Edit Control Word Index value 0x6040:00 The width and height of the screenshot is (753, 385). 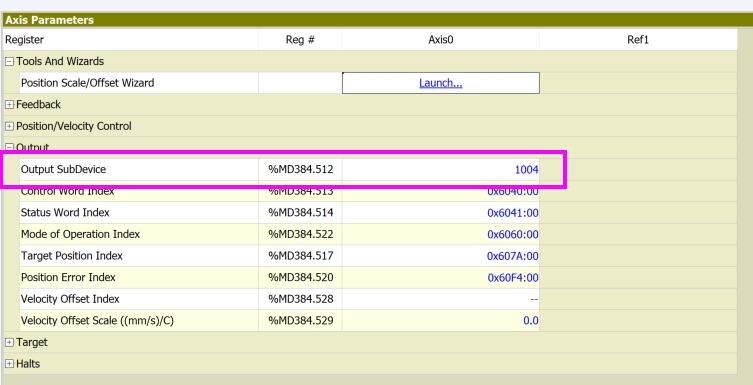coord(512,191)
